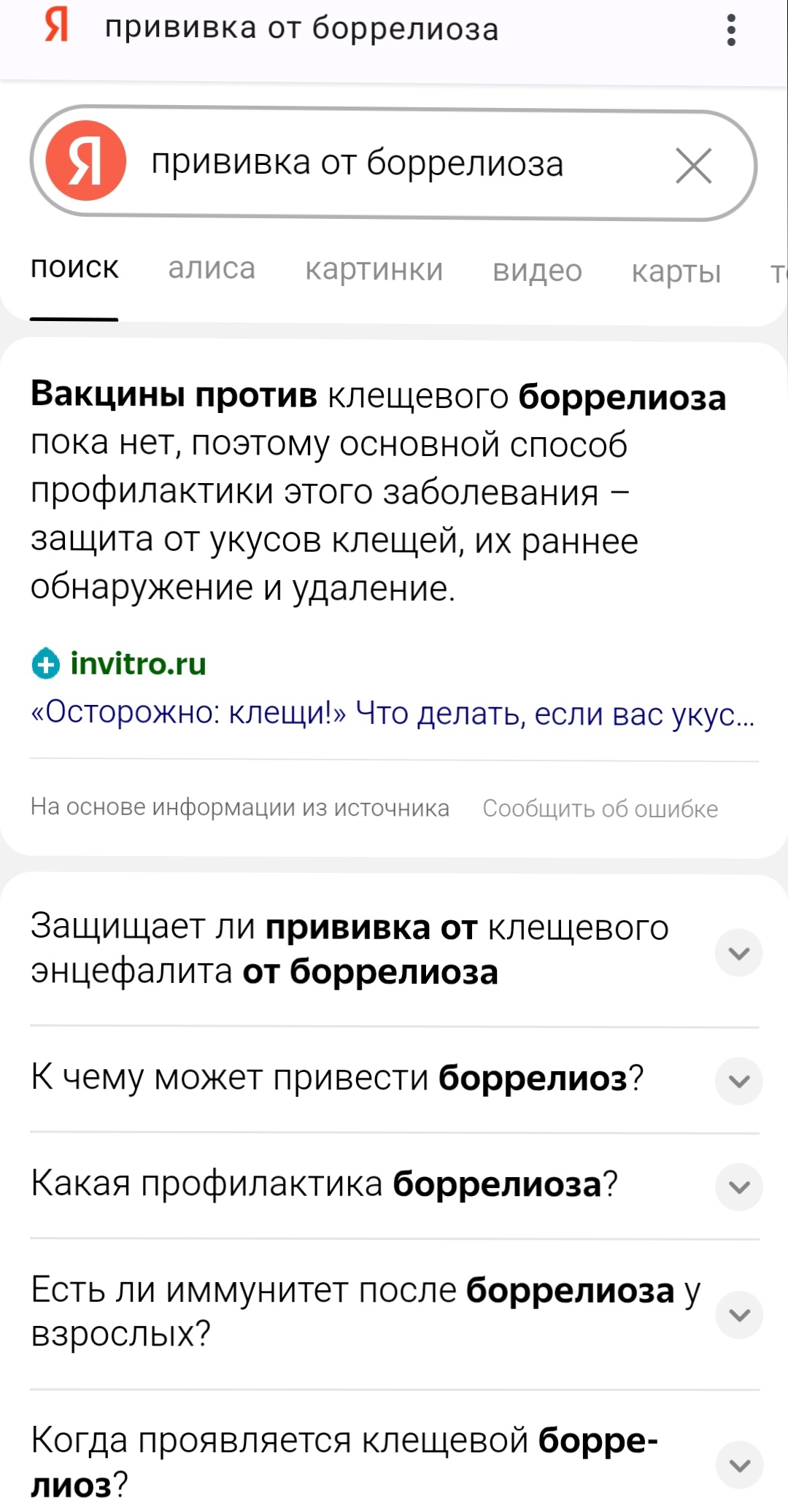Tap the red Yandex circle in the search box

point(86,161)
